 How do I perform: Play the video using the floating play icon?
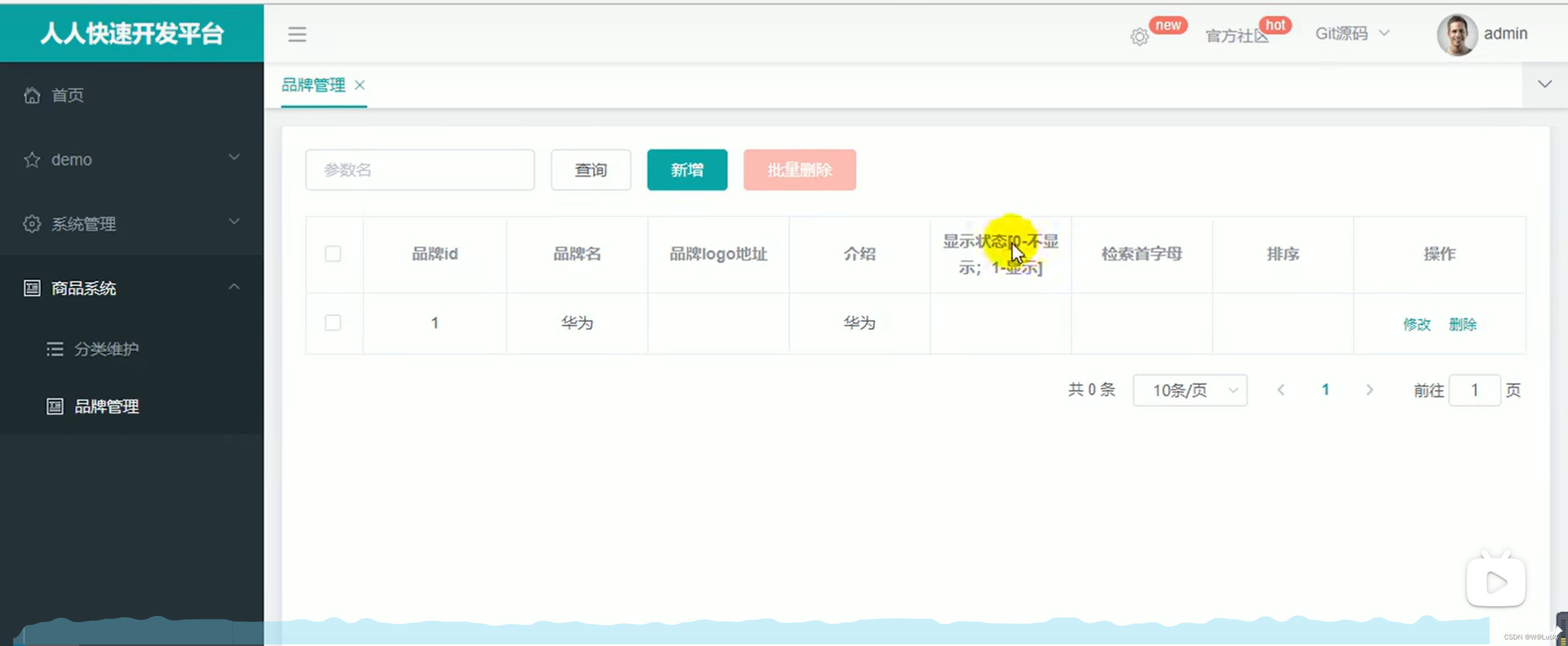[x=1496, y=582]
